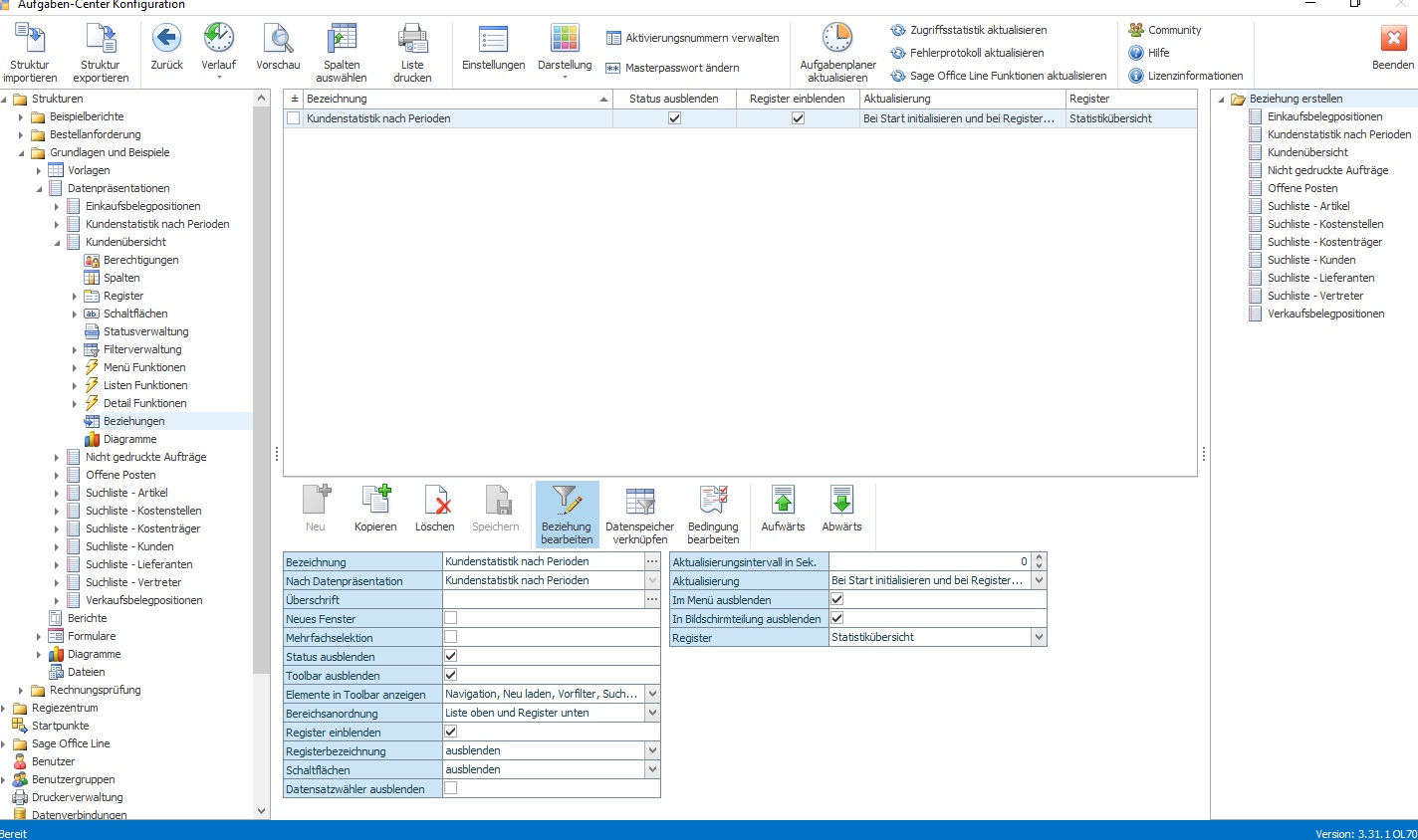Open Lizenzinformationen
1418x840 pixels.
tap(1186, 76)
